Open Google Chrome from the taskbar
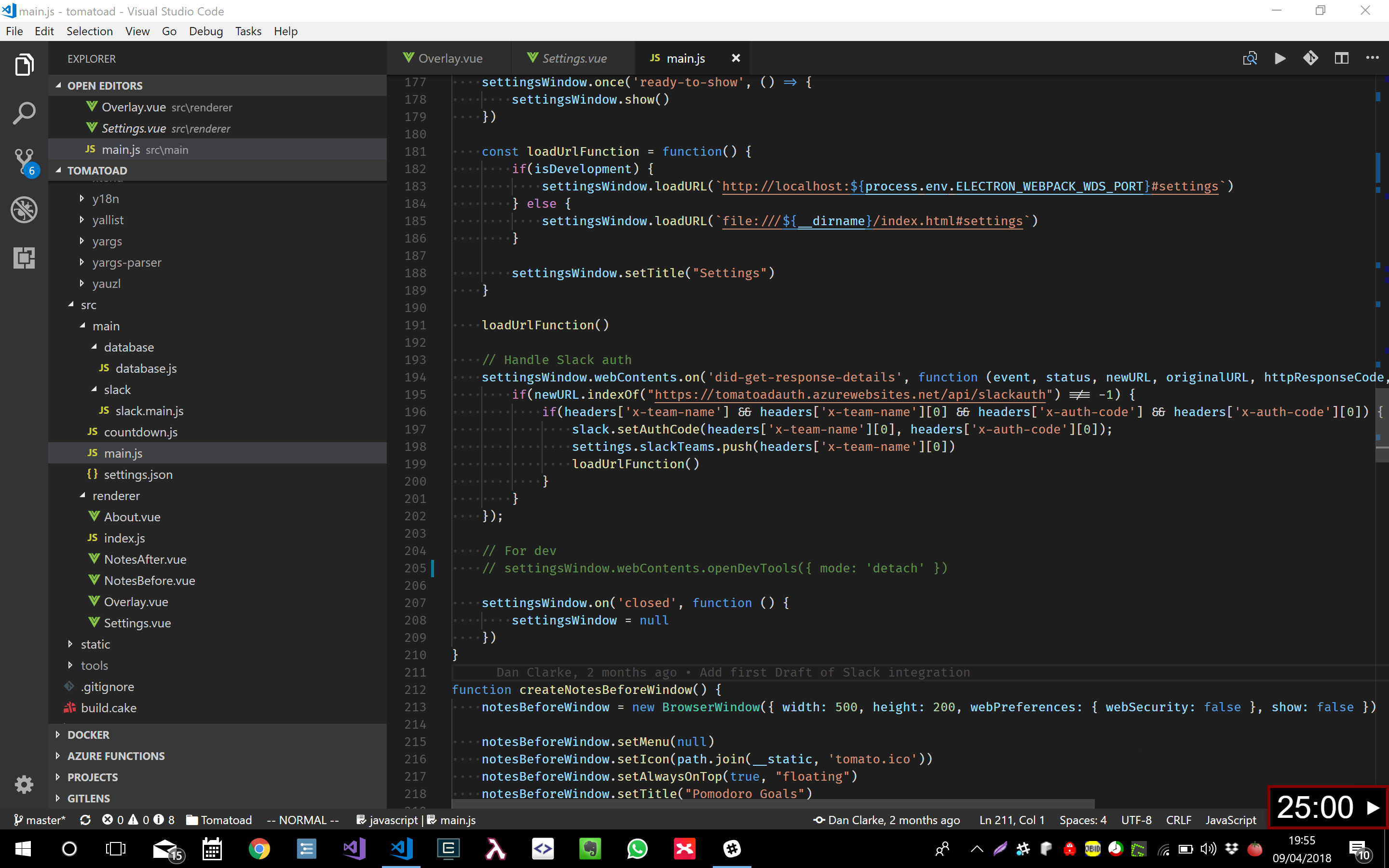1389x868 pixels. pyautogui.click(x=259, y=849)
